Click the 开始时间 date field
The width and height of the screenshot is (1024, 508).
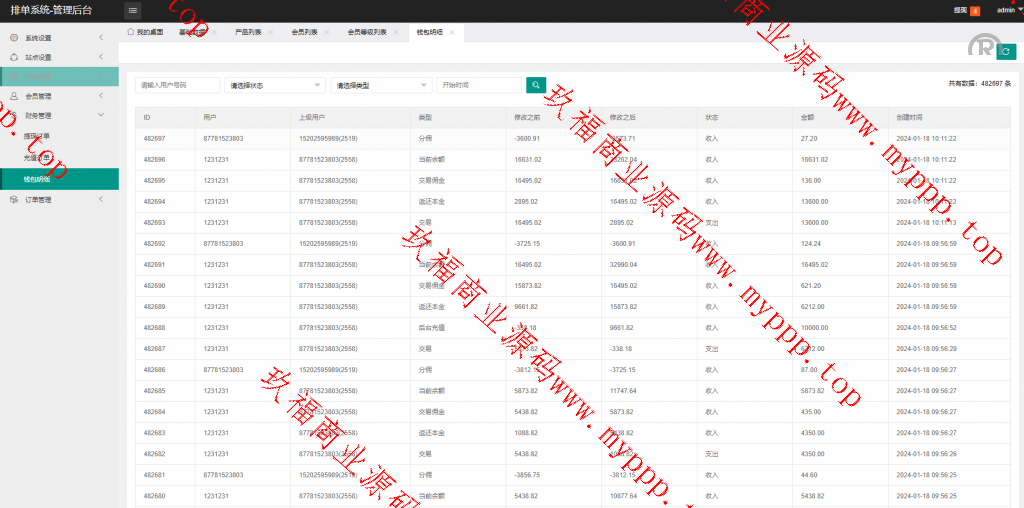coord(478,86)
